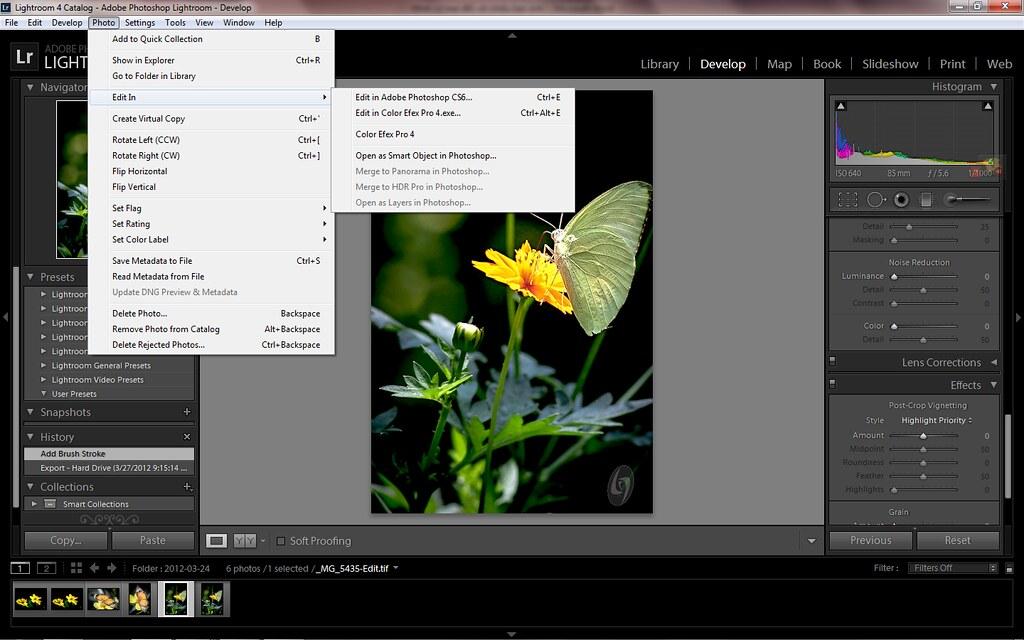This screenshot has height=640, width=1024.
Task: Click the Loupe view icon in toolbar
Action: point(216,541)
